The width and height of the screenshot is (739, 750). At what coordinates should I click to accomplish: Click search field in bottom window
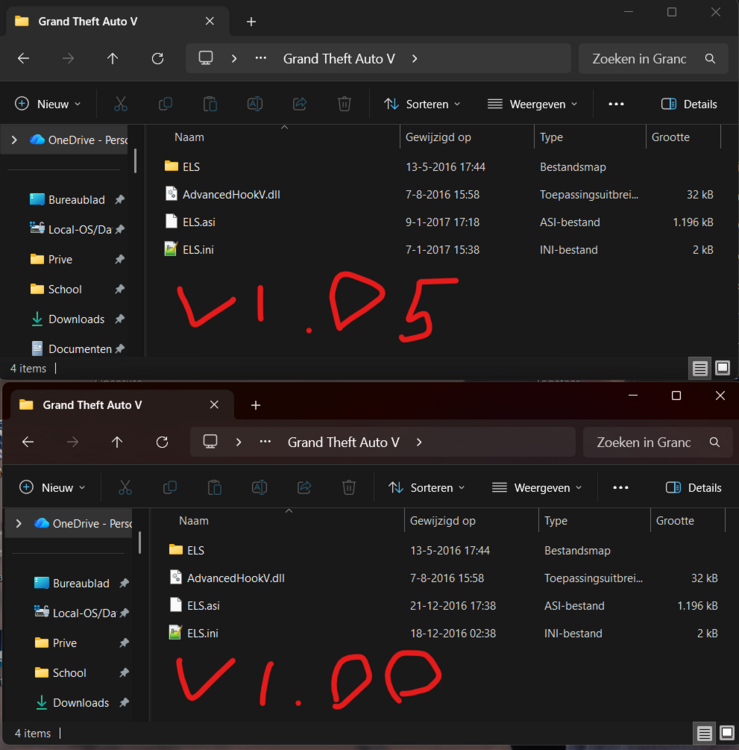tap(657, 442)
